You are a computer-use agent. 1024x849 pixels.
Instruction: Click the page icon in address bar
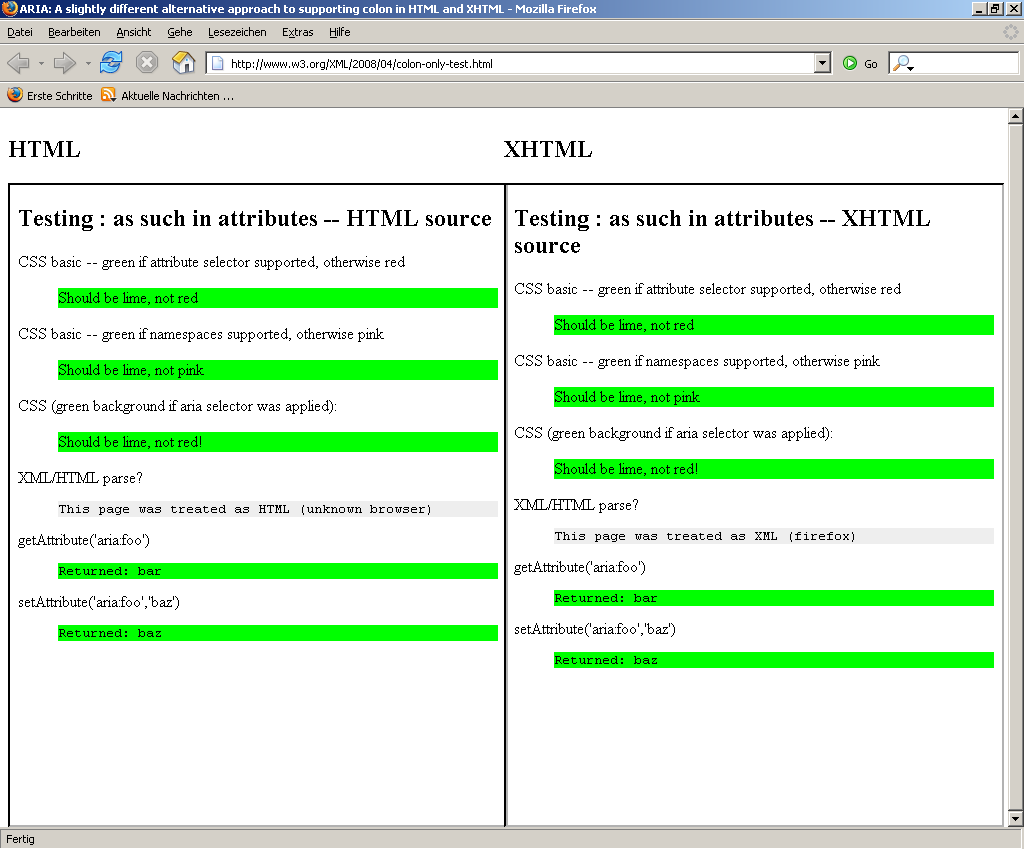217,64
